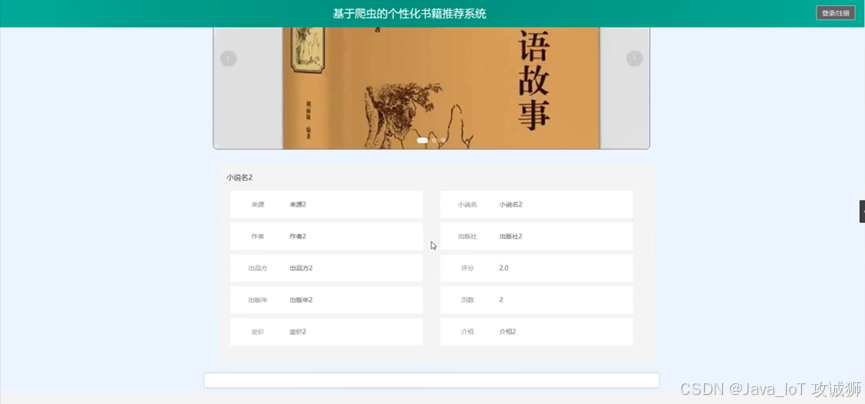
Task: Click the 评分 field label
Action: (467, 268)
